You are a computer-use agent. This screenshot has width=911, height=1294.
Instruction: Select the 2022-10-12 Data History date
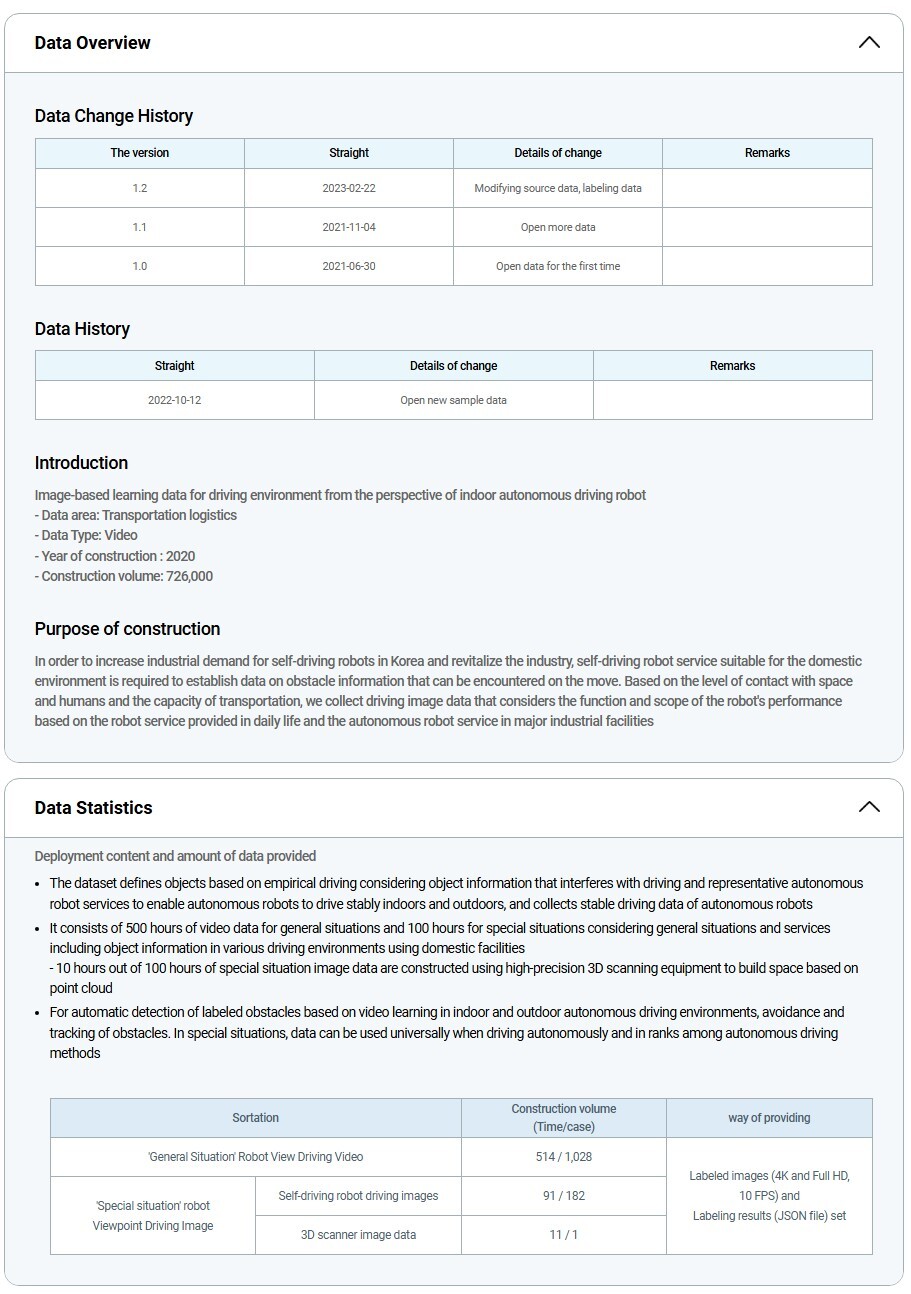tap(175, 400)
